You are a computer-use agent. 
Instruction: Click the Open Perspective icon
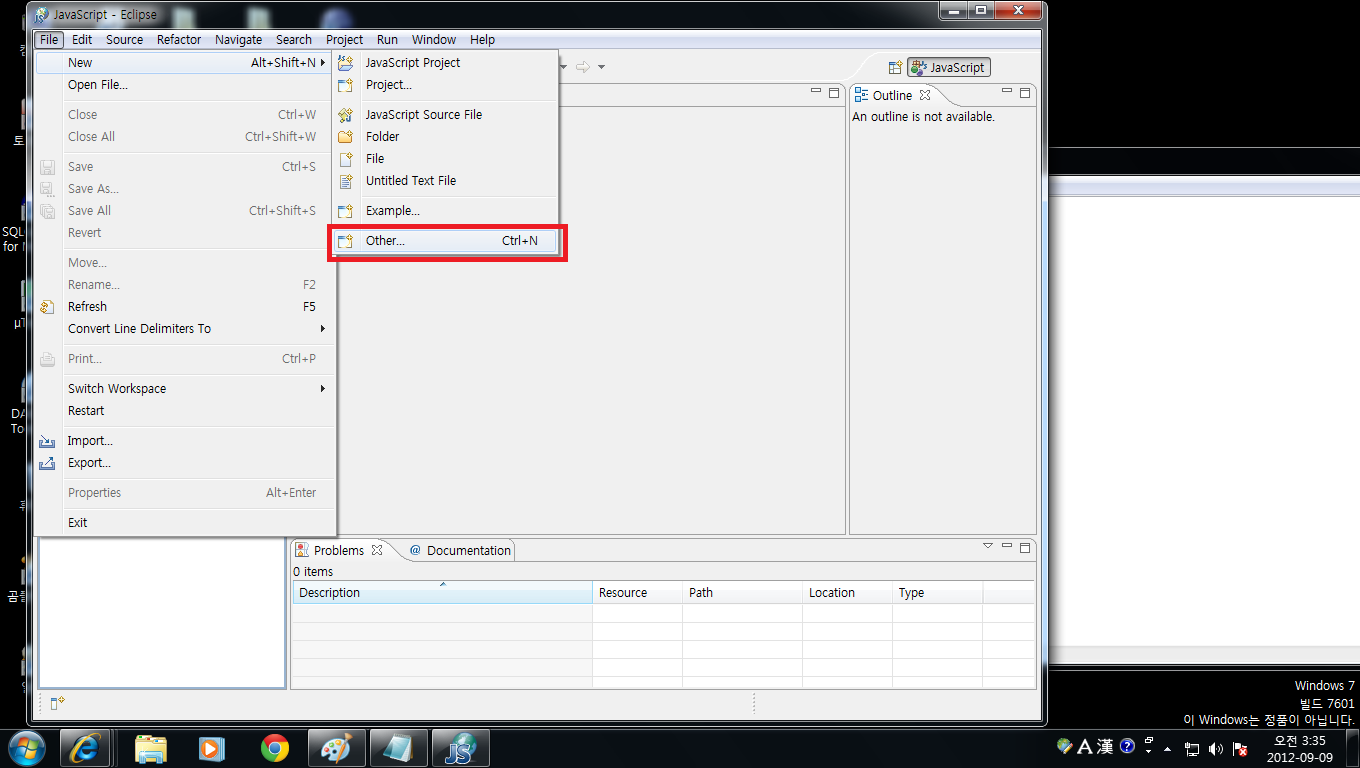coord(895,68)
